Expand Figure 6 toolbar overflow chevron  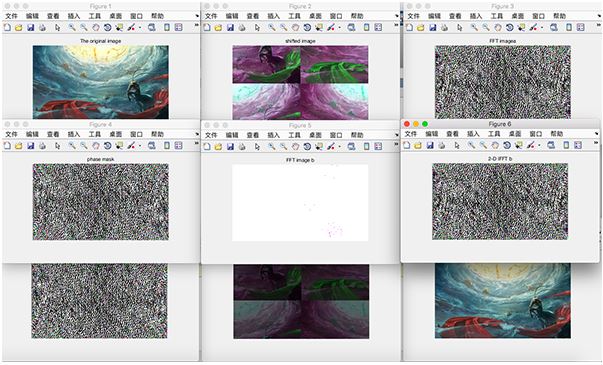point(596,142)
